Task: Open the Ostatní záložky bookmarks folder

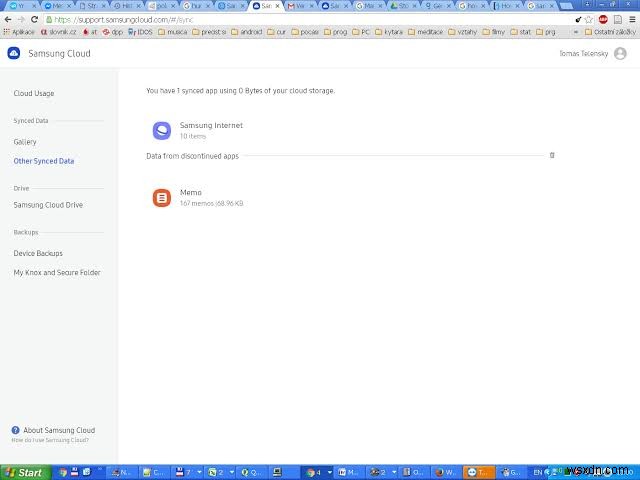Action: (610, 32)
